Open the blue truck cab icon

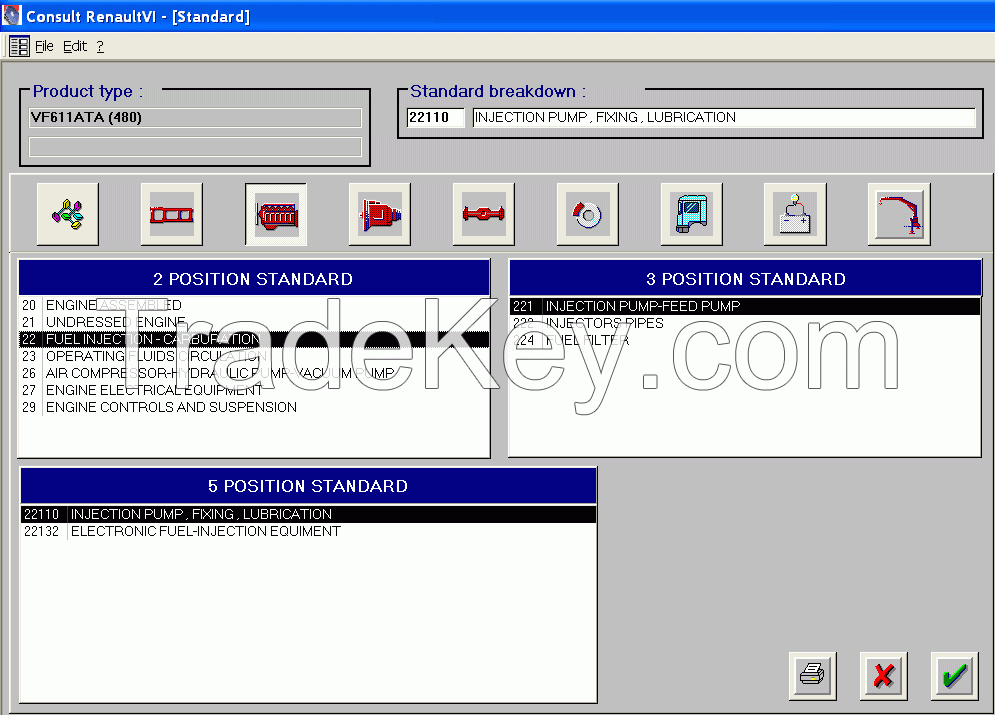click(692, 214)
